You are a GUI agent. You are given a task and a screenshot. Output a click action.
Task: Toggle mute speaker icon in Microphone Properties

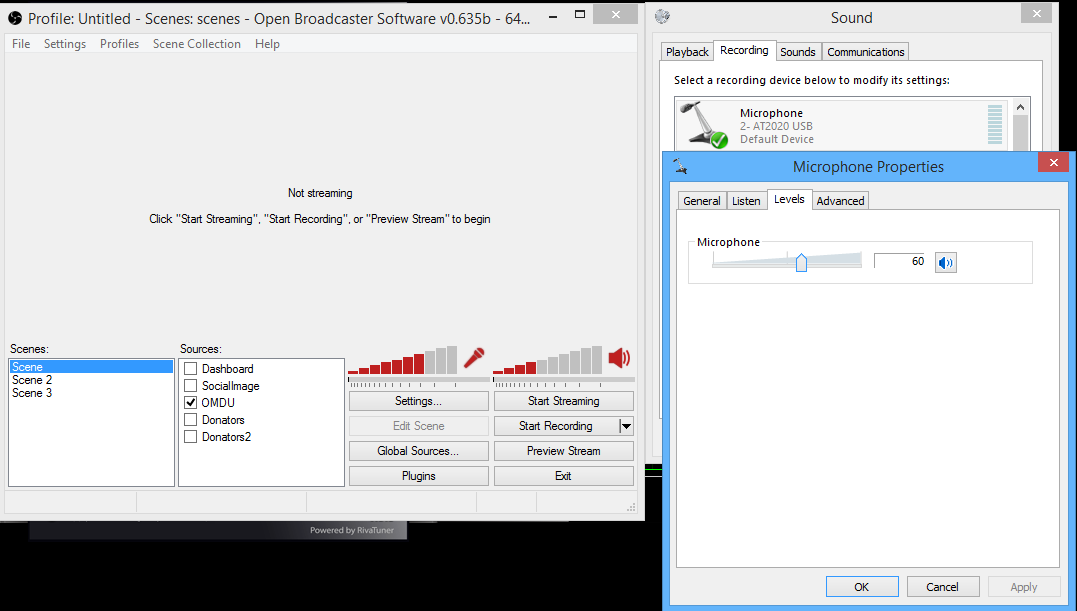[x=946, y=262]
